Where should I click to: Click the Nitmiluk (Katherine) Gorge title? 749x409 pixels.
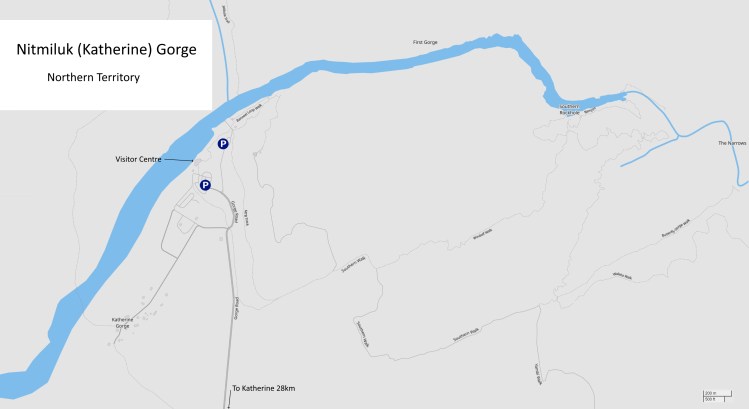click(107, 49)
